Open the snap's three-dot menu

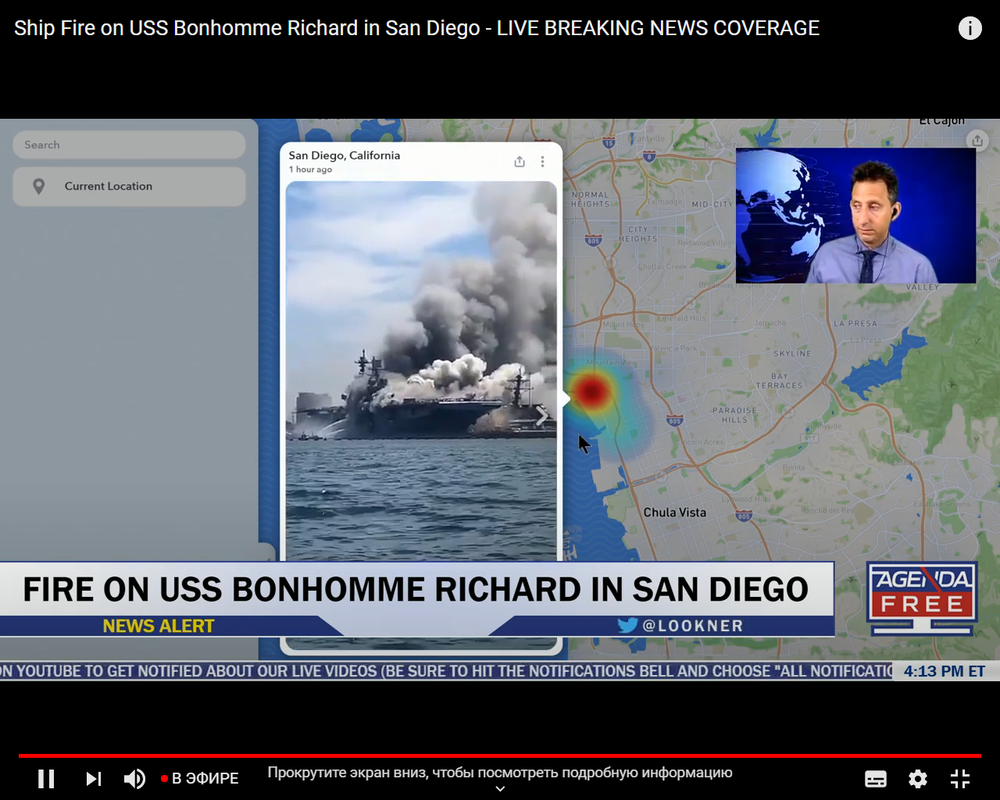pos(542,161)
